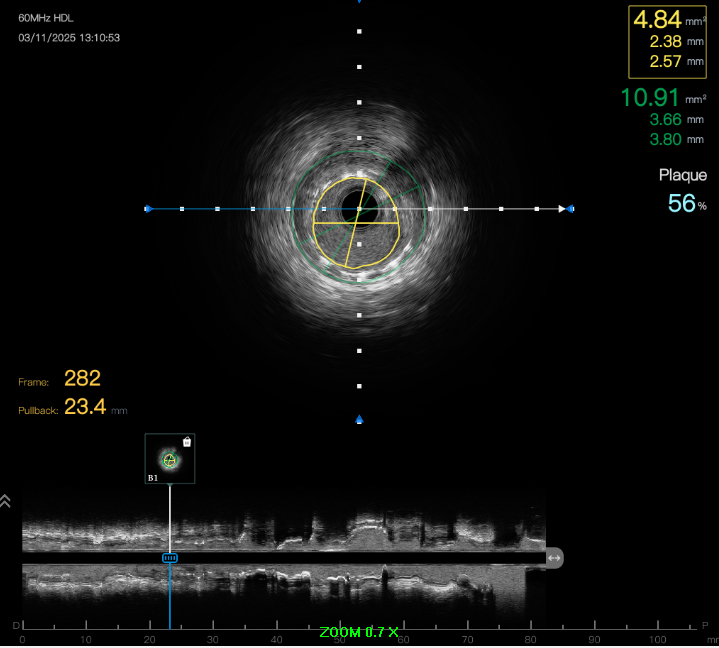Delete the B1 bookmark using trash icon
719x648 pixels.
pyautogui.click(x=187, y=441)
